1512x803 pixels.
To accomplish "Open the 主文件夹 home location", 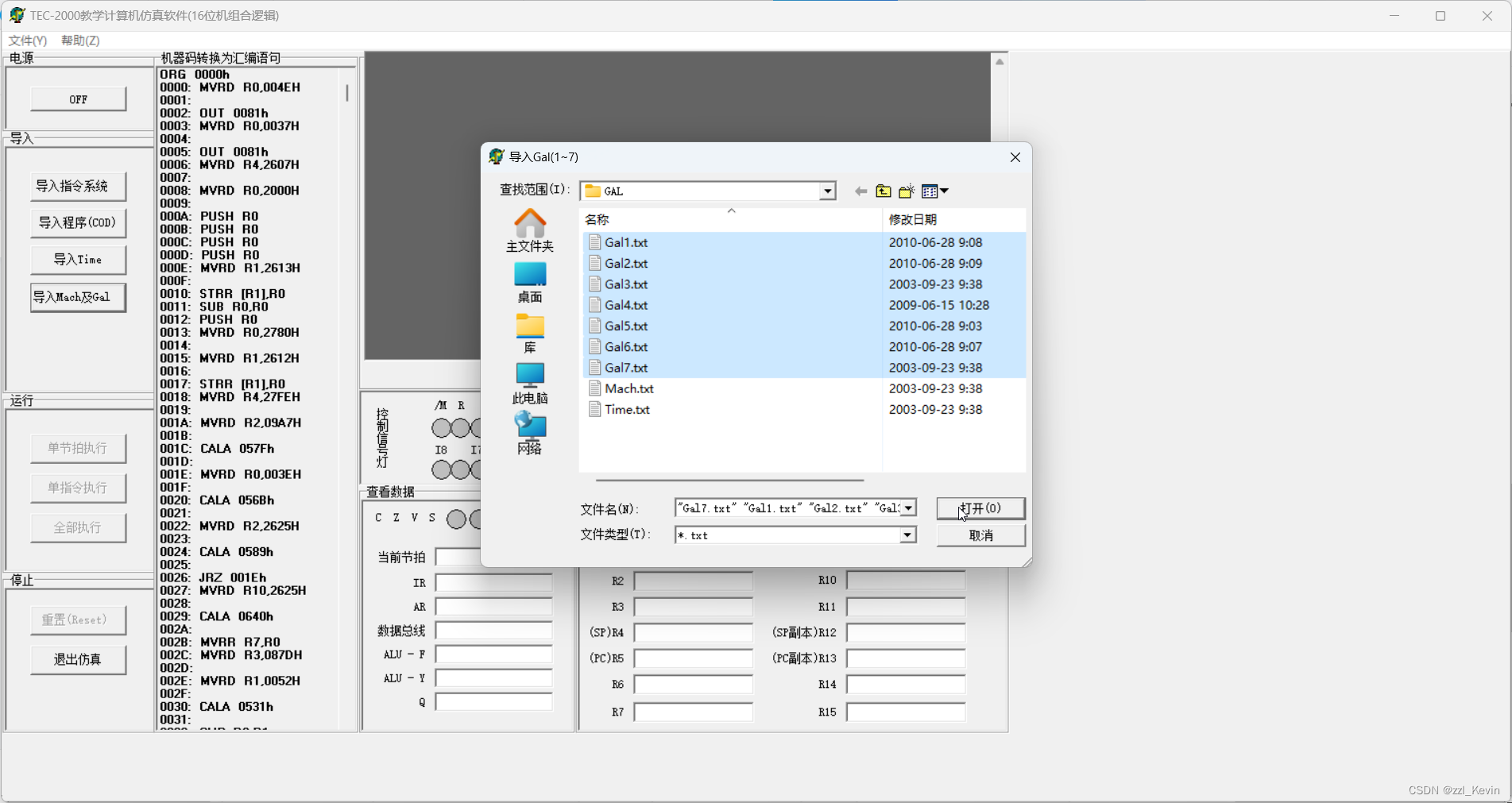I will tap(529, 232).
